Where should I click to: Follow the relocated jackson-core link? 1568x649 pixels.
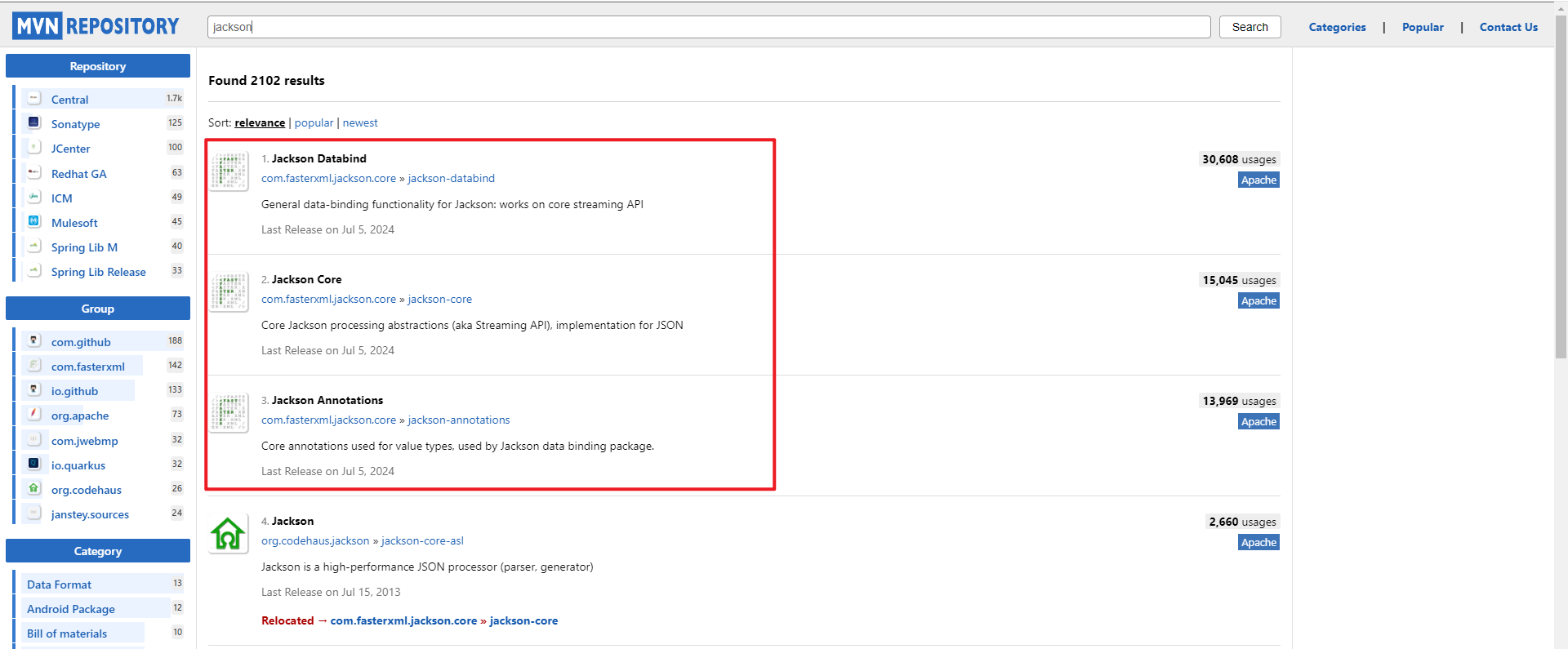click(x=523, y=620)
